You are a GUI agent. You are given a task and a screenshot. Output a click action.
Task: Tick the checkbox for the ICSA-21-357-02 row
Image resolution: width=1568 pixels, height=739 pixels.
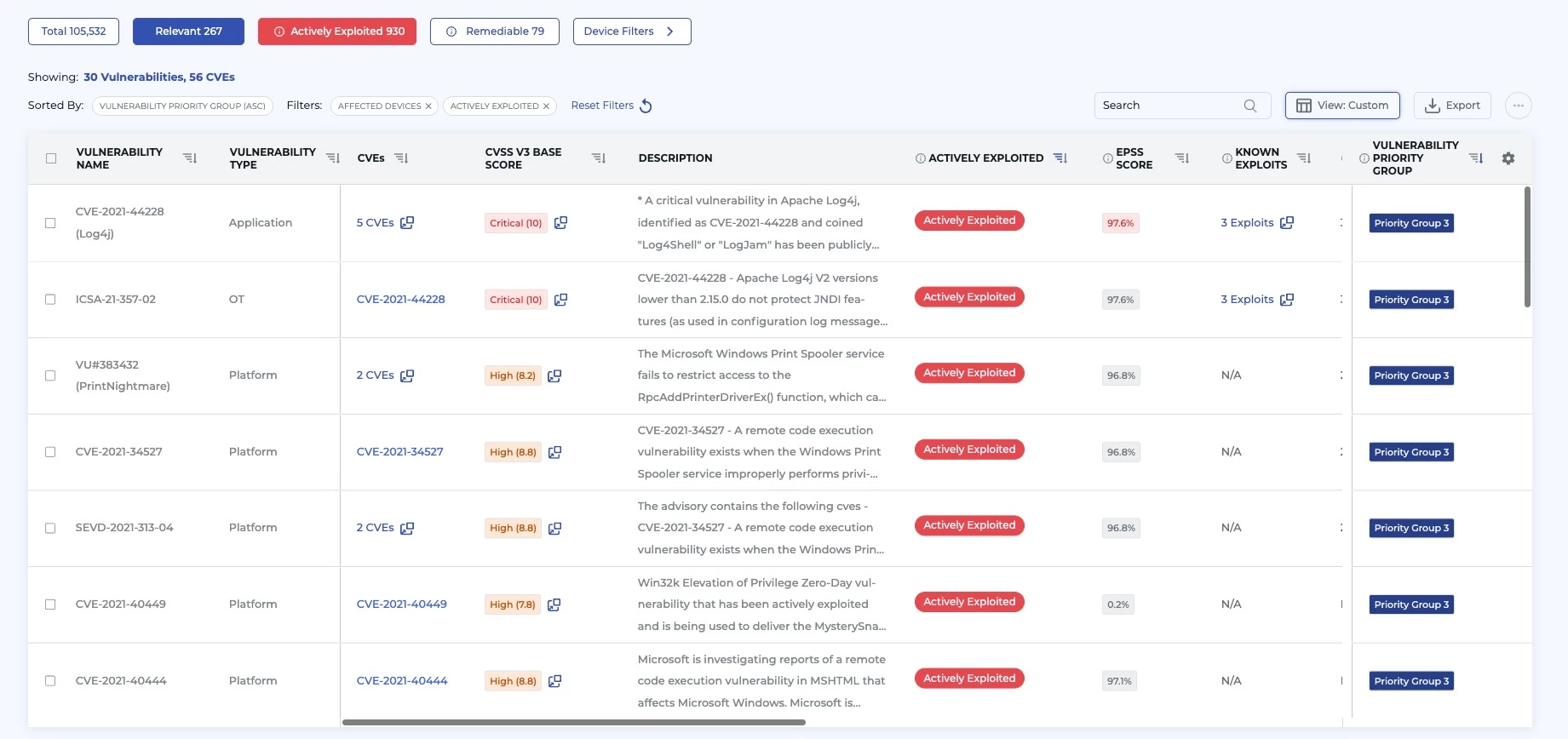click(50, 300)
